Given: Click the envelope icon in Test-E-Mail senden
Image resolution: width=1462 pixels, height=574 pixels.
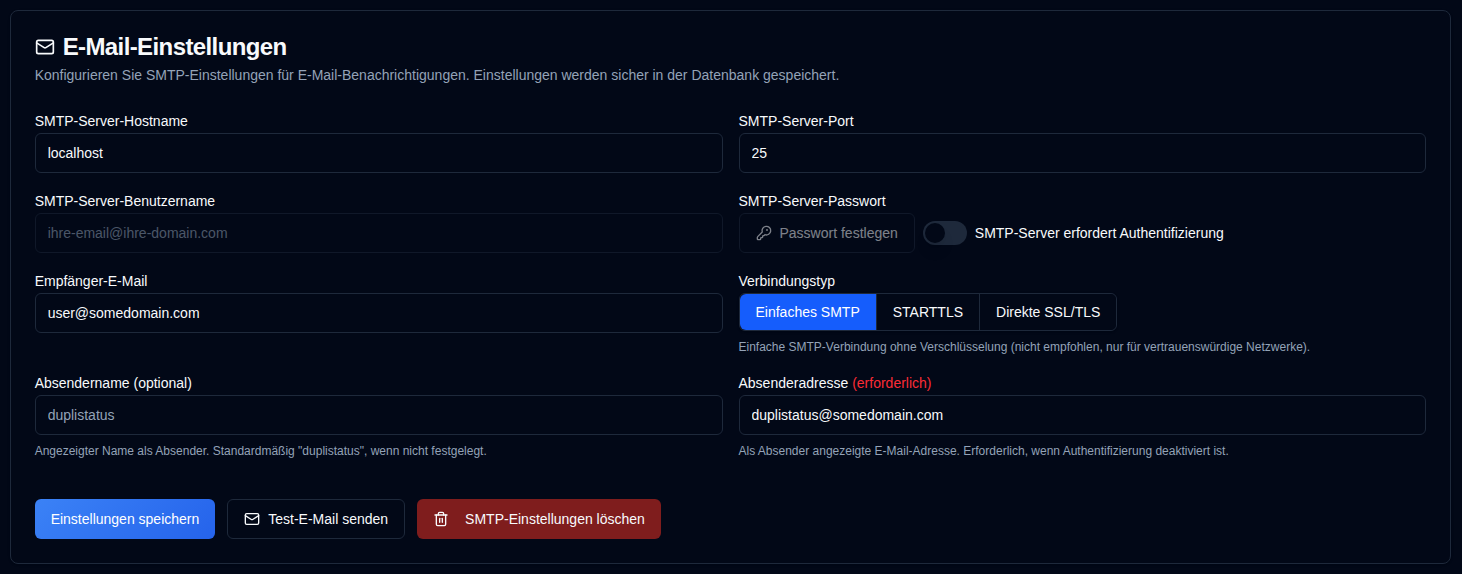Looking at the screenshot, I should coord(252,519).
